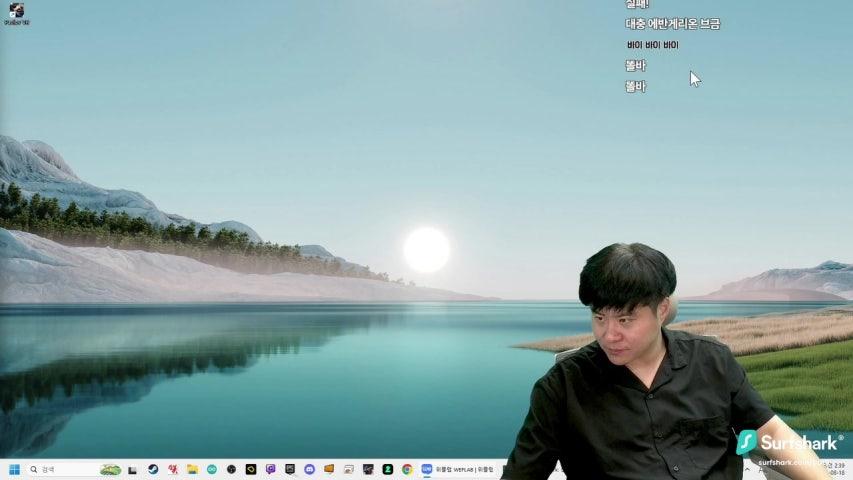Open File Explorer from the taskbar

click(192, 469)
